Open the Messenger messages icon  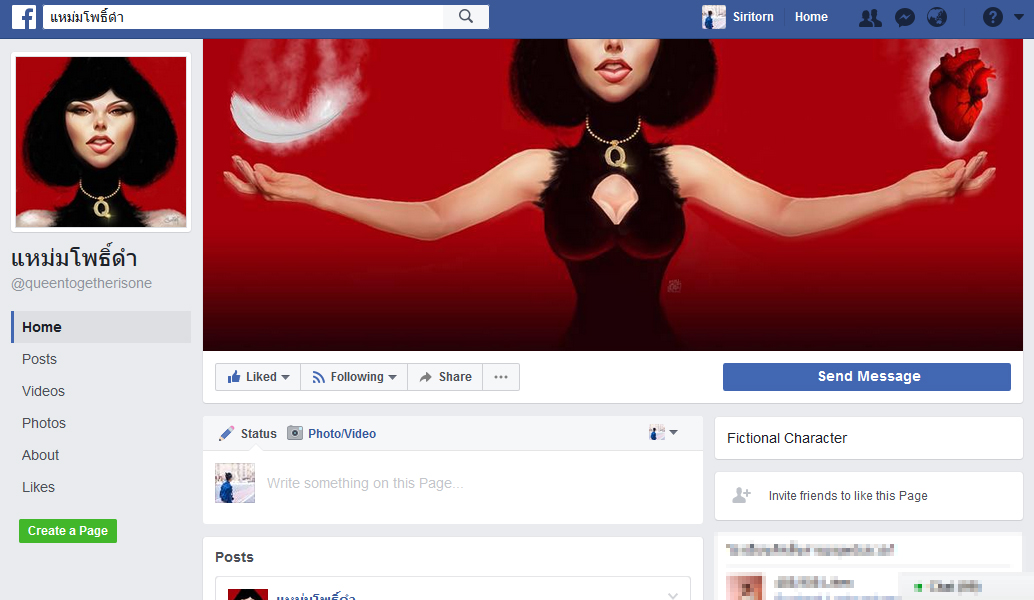pos(904,17)
